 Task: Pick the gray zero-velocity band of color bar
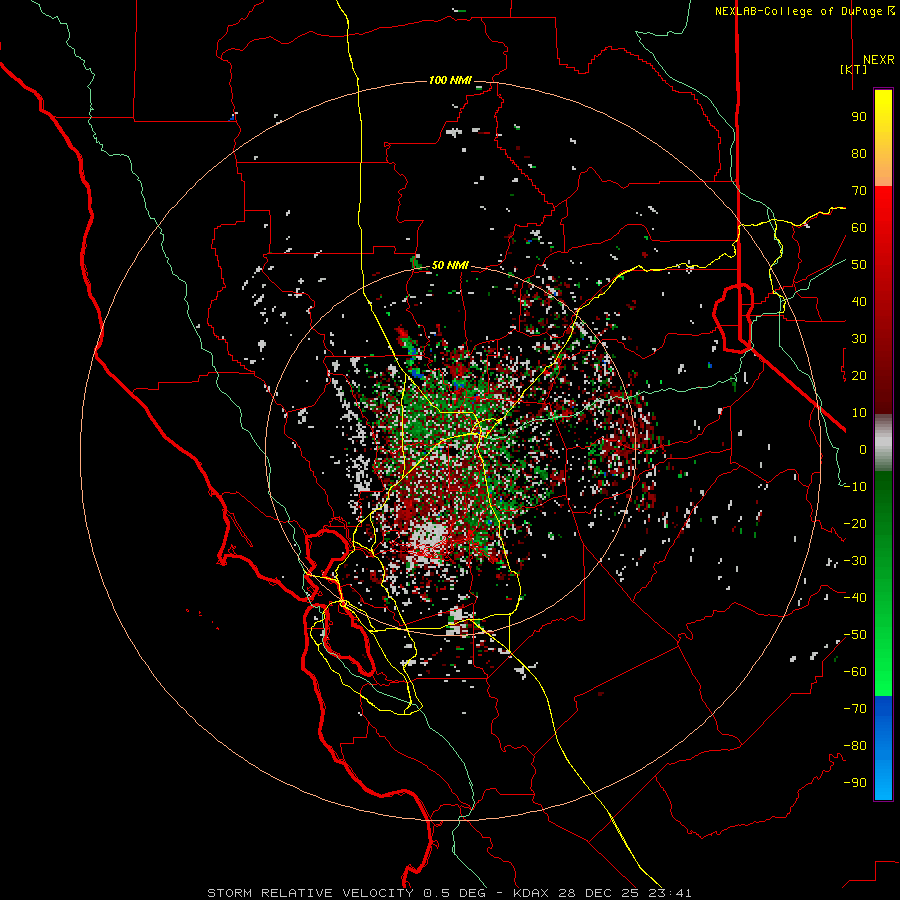tap(883, 443)
